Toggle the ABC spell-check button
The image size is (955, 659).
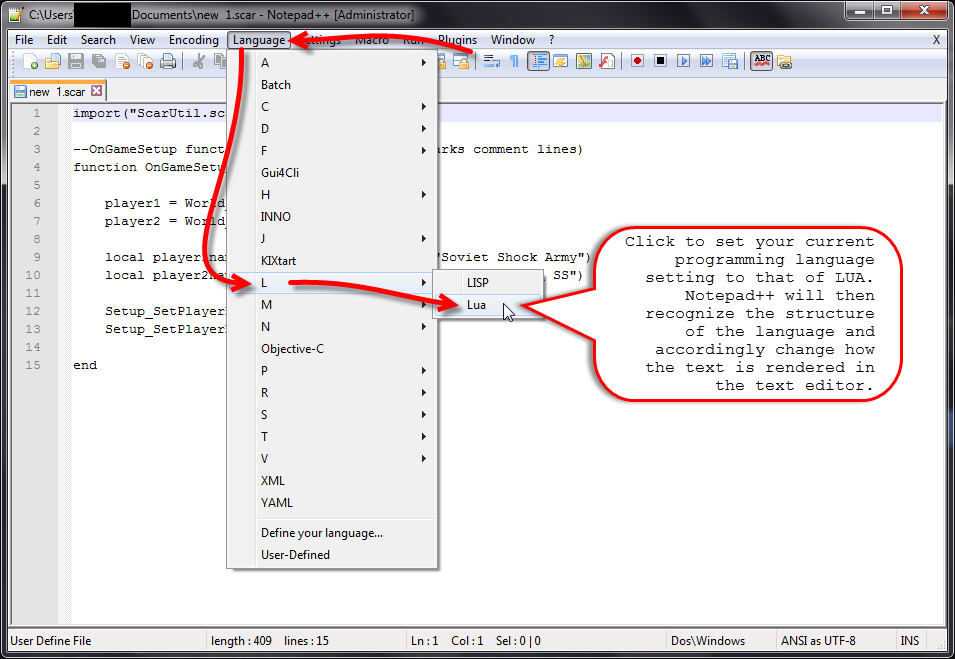point(761,62)
